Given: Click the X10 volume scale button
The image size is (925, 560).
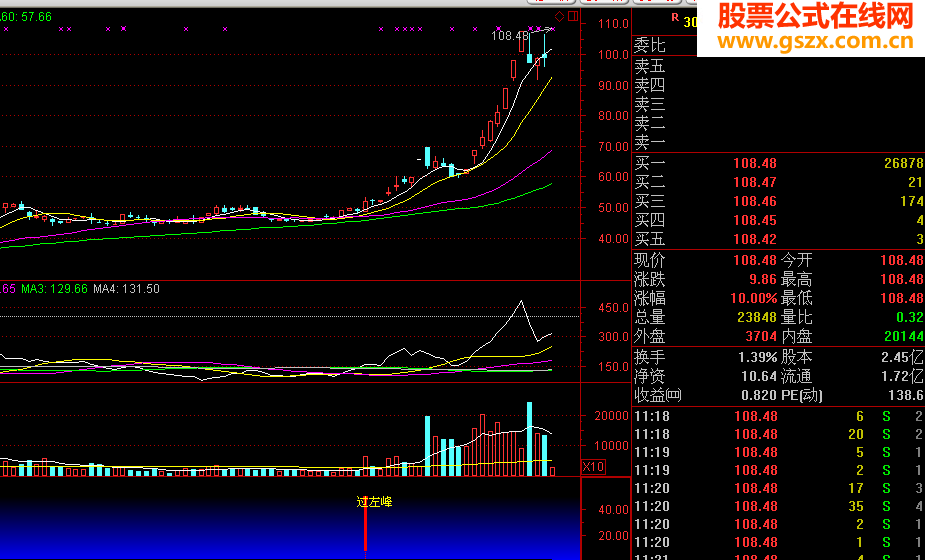Looking at the screenshot, I should [x=593, y=467].
